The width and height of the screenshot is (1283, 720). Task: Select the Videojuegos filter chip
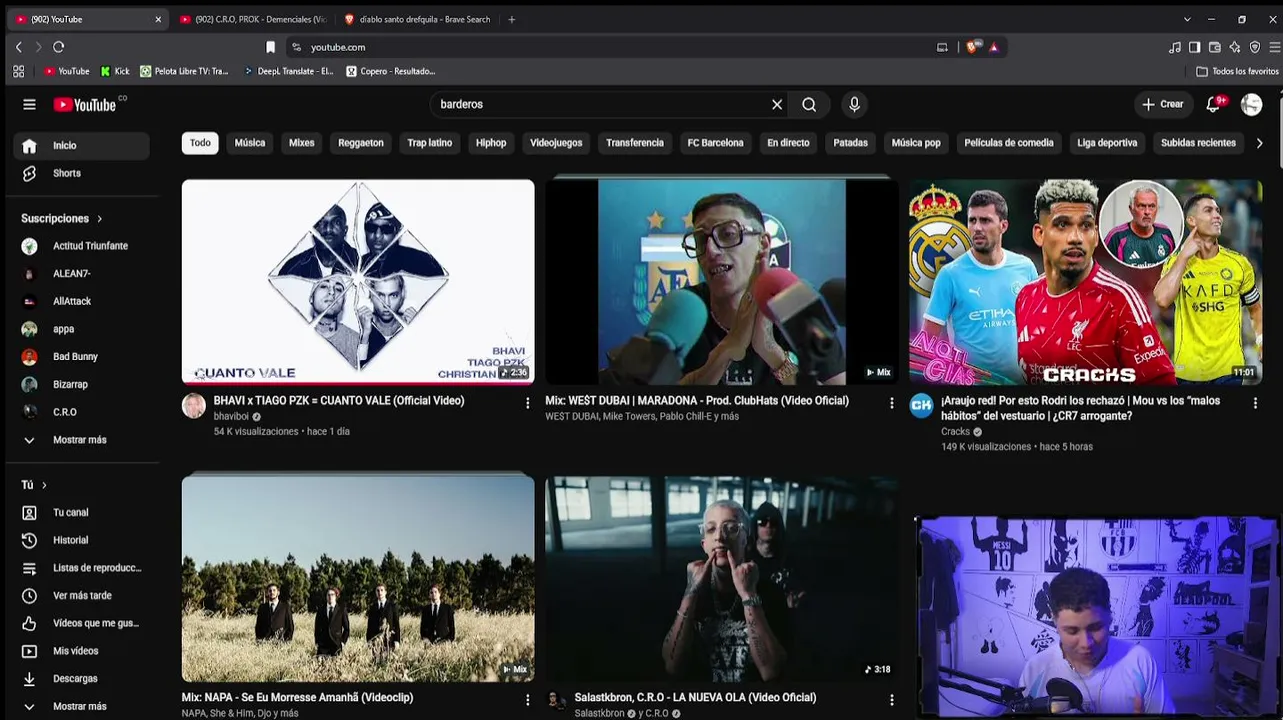point(556,143)
